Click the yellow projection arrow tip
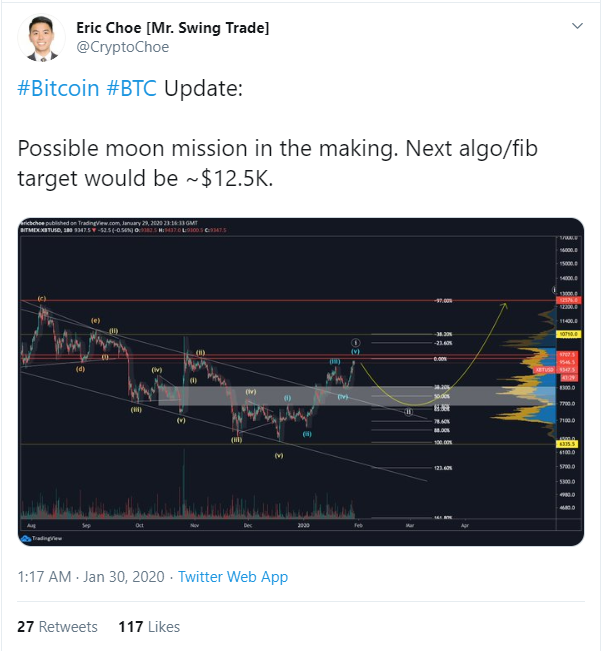This screenshot has height=651, width=602. click(505, 305)
